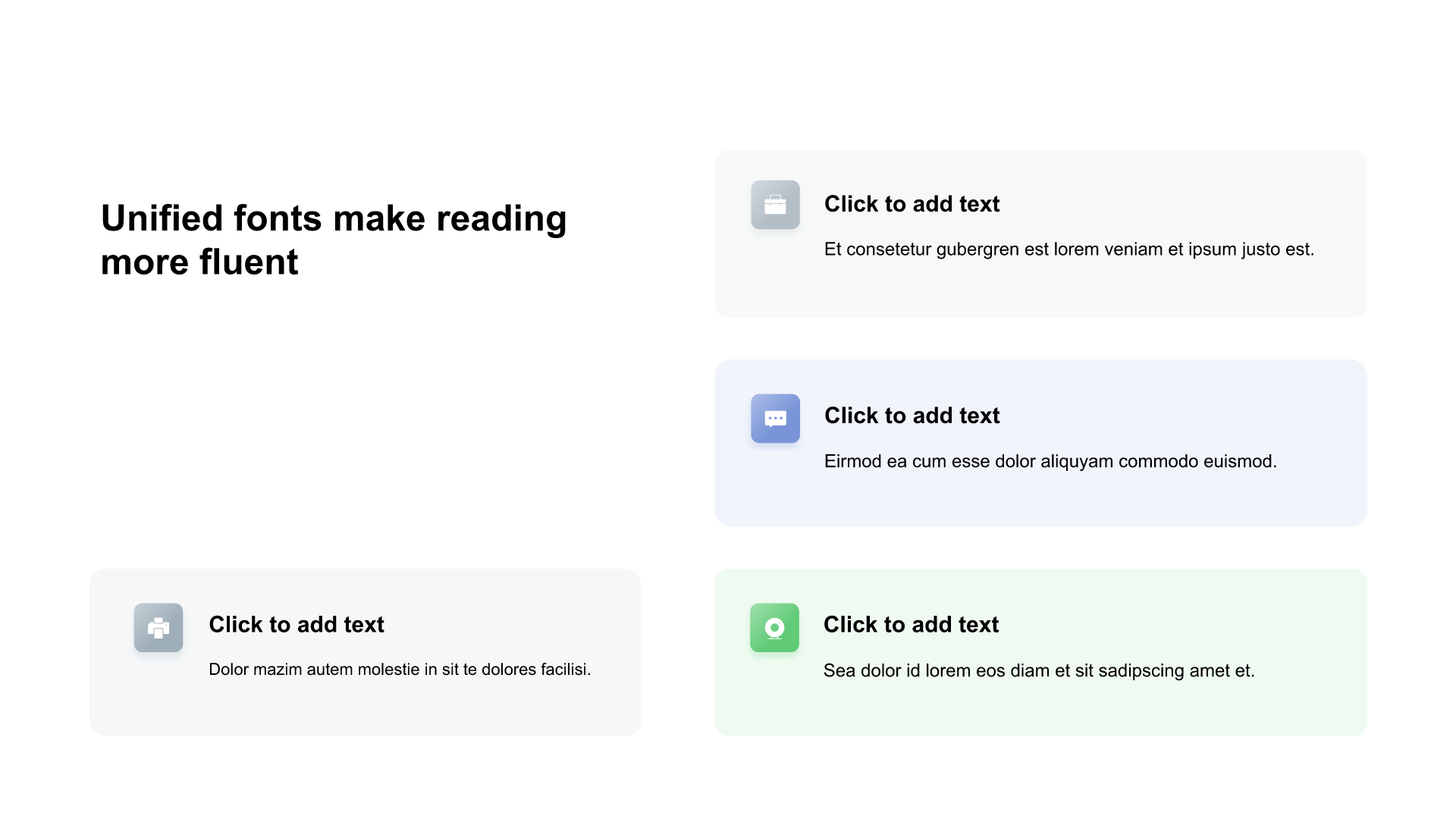Click 'Click to add text' beside the chat bubble
The height and width of the screenshot is (819, 1456).
(x=912, y=416)
